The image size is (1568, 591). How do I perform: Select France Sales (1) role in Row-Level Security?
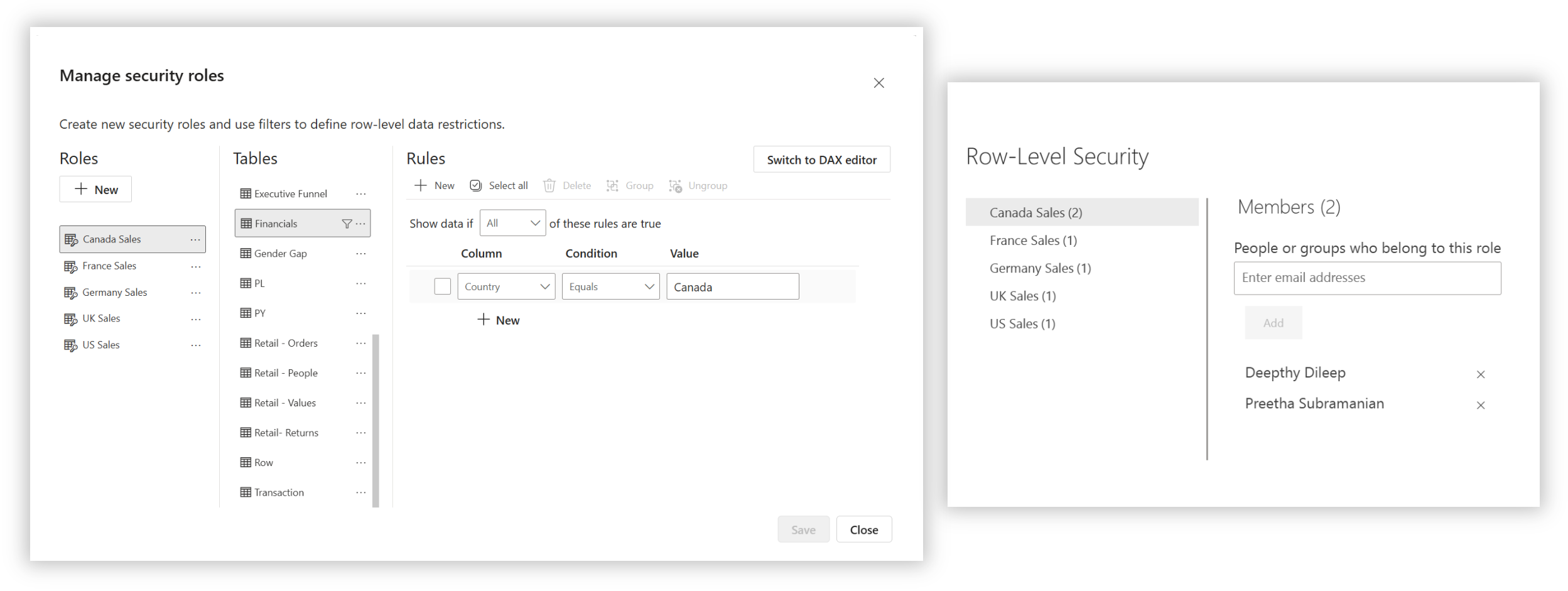(1033, 241)
